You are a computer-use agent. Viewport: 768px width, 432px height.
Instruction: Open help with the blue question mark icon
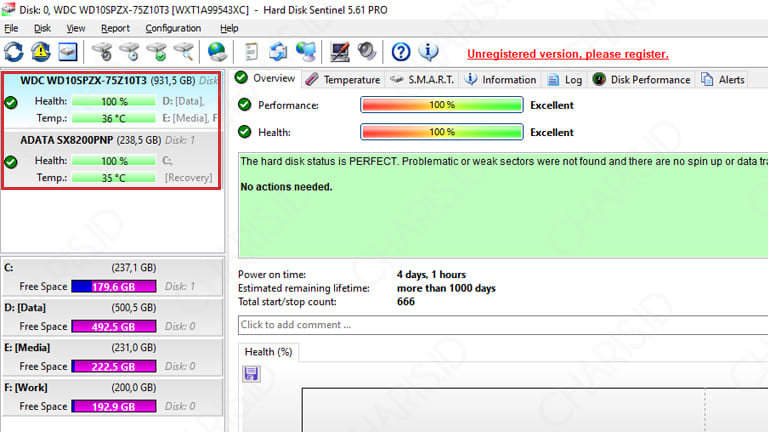pos(401,51)
